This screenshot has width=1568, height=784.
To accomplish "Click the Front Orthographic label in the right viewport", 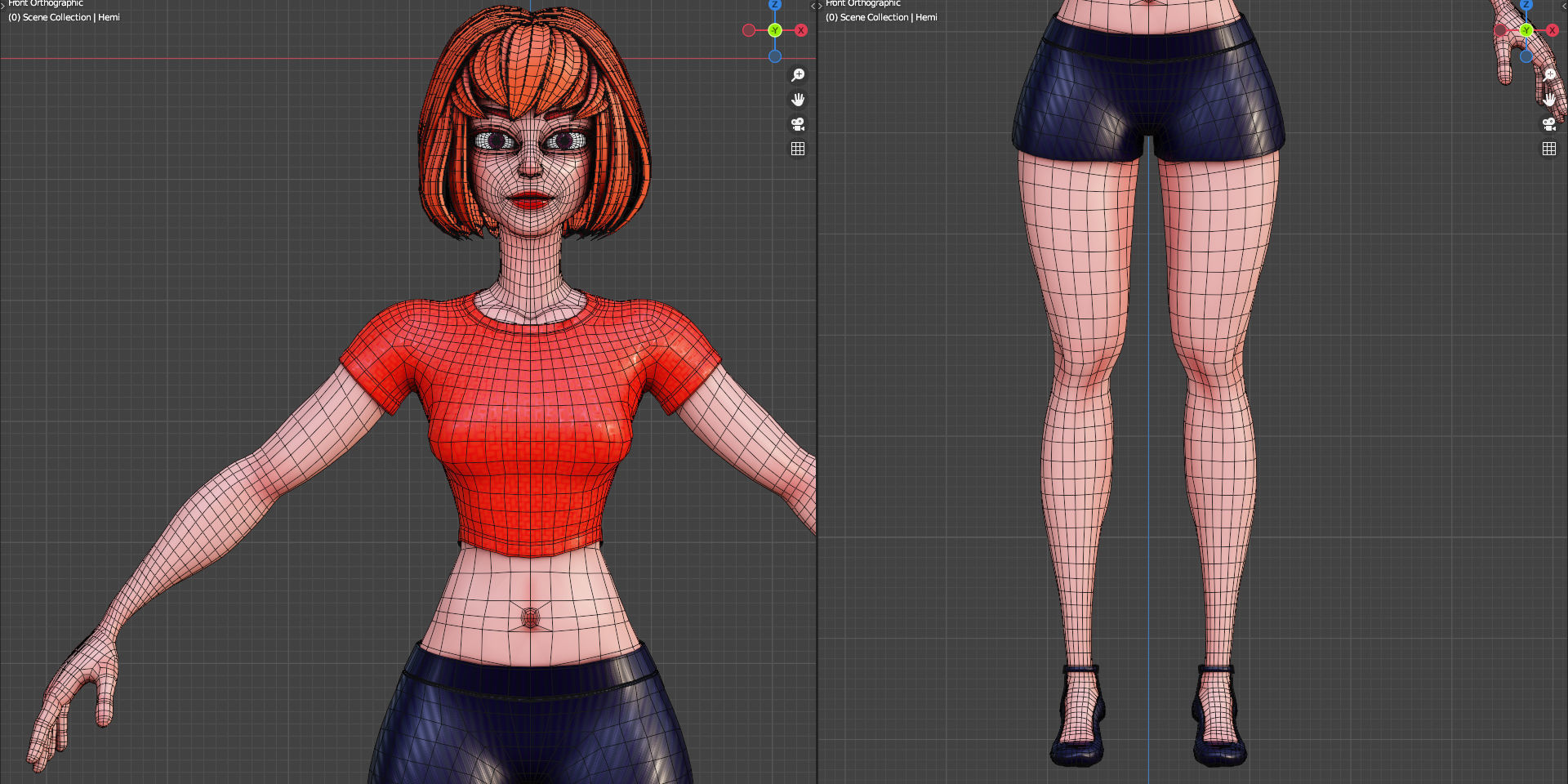I will [862, 3].
